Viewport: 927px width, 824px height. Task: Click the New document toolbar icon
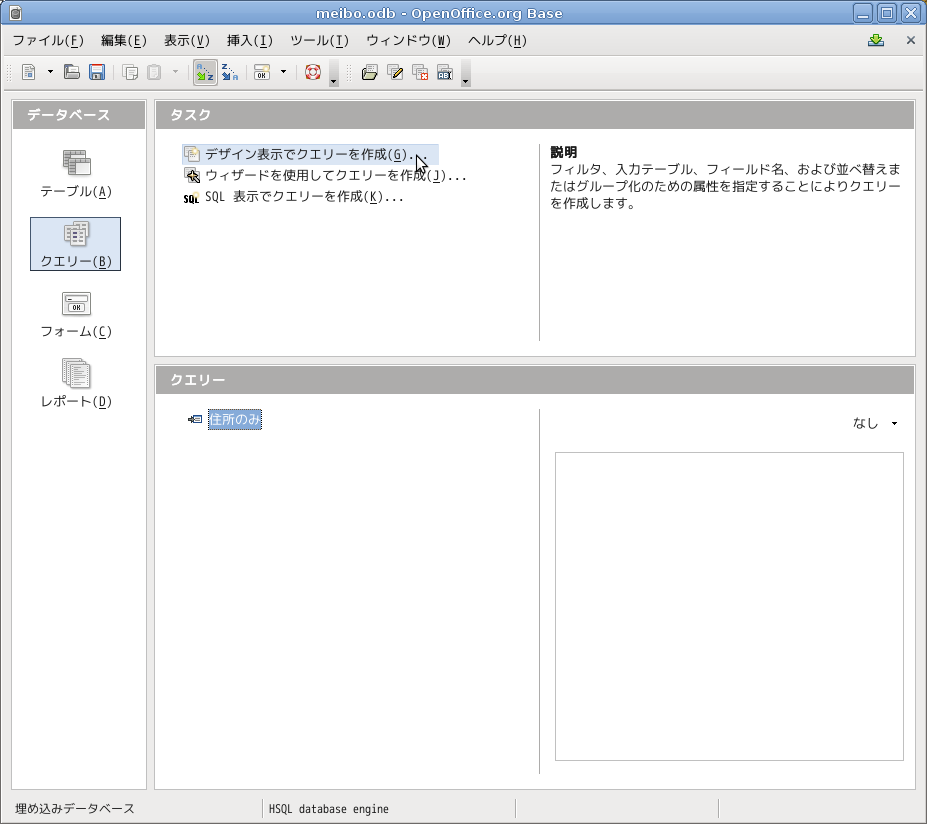[x=29, y=72]
